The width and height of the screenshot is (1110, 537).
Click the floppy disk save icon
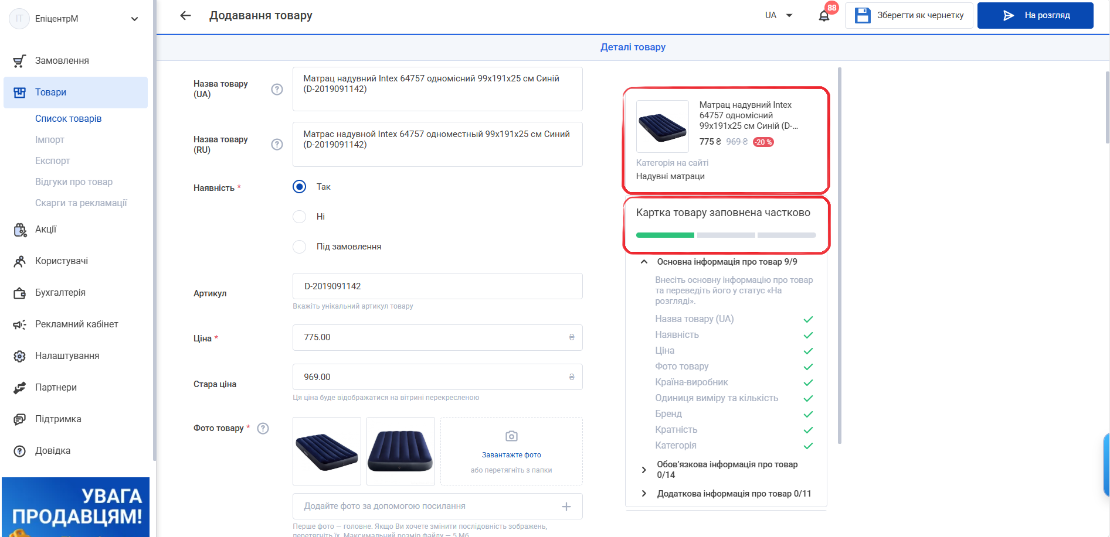(862, 16)
